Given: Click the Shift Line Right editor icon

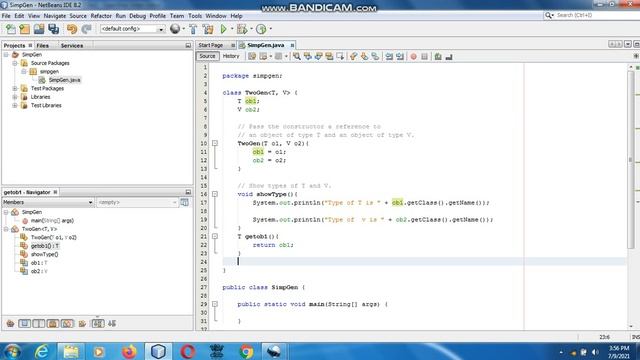Looking at the screenshot, I should (x=400, y=56).
